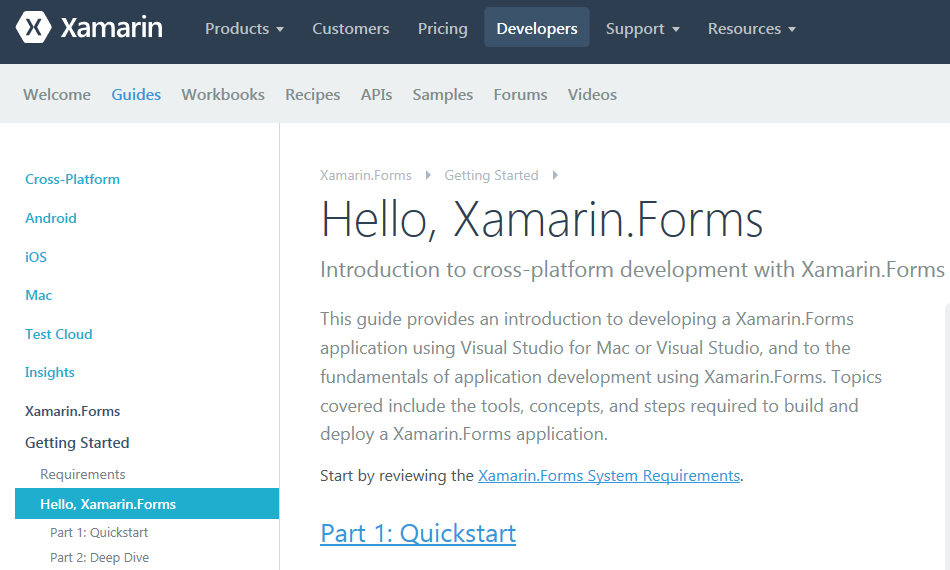Go to the Customers page

(351, 29)
